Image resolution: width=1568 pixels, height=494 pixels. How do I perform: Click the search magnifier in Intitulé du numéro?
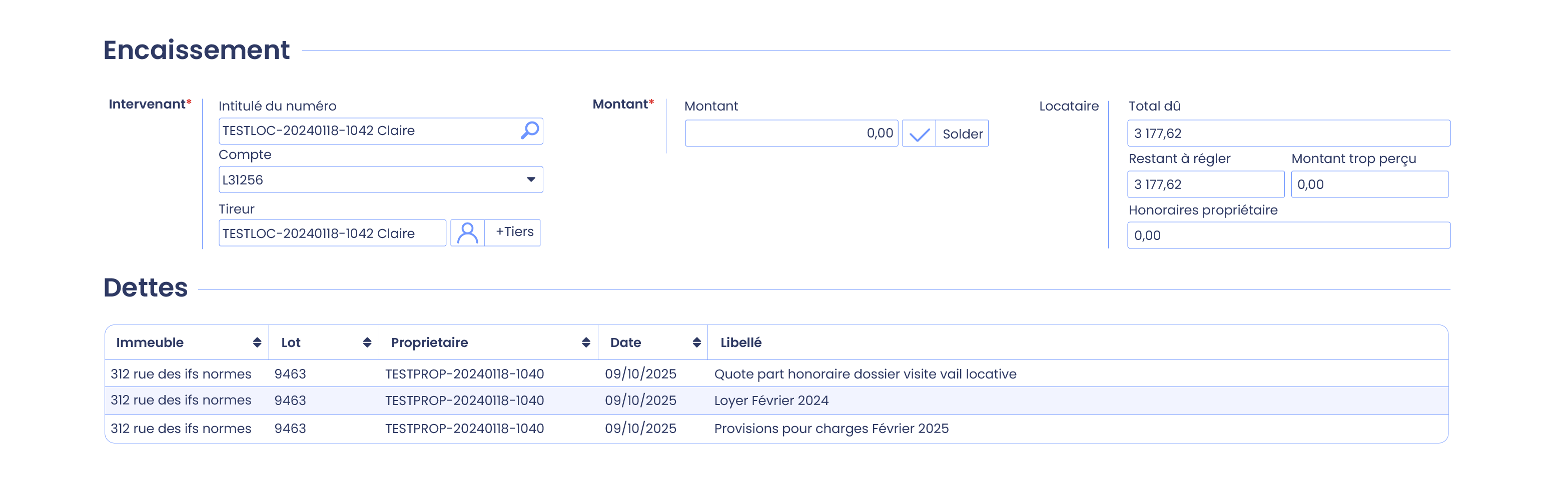click(x=529, y=130)
